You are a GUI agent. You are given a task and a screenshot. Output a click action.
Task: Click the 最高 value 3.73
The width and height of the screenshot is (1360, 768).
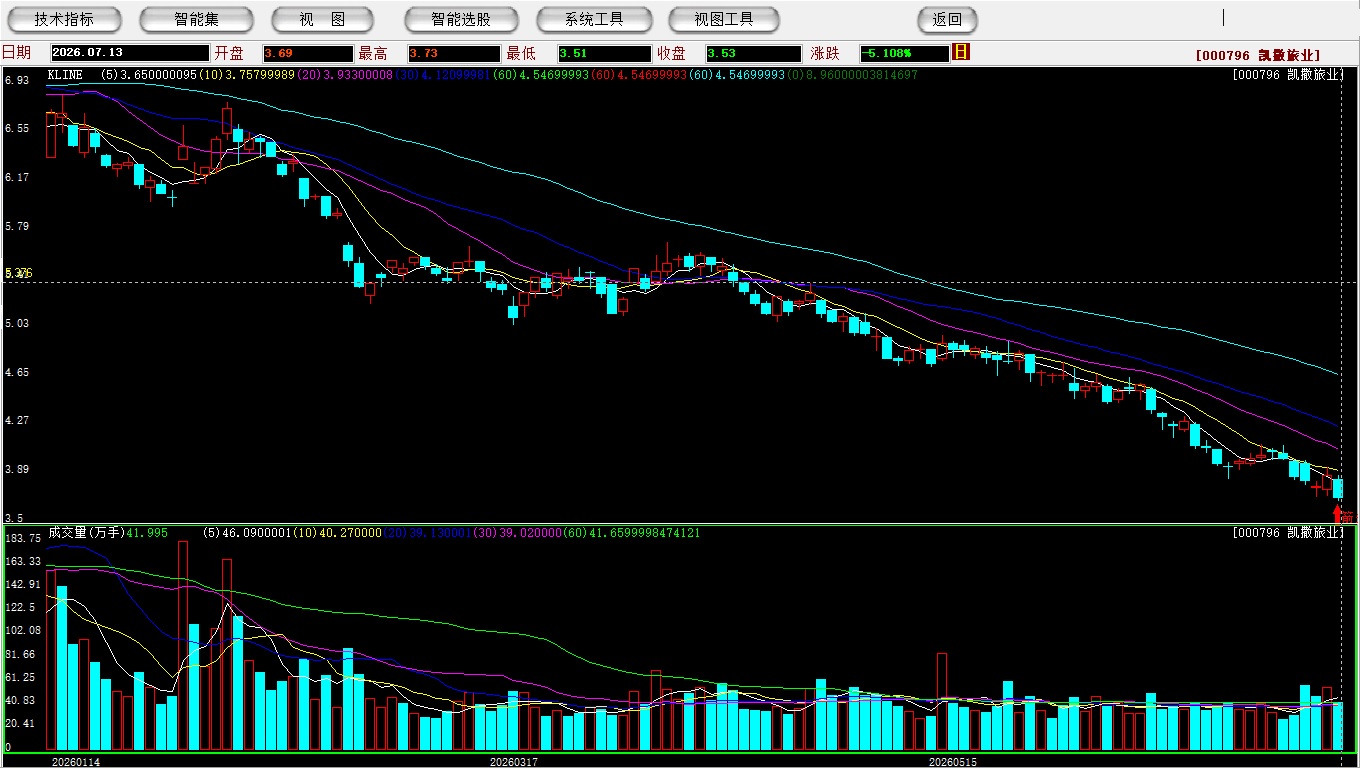[454, 53]
